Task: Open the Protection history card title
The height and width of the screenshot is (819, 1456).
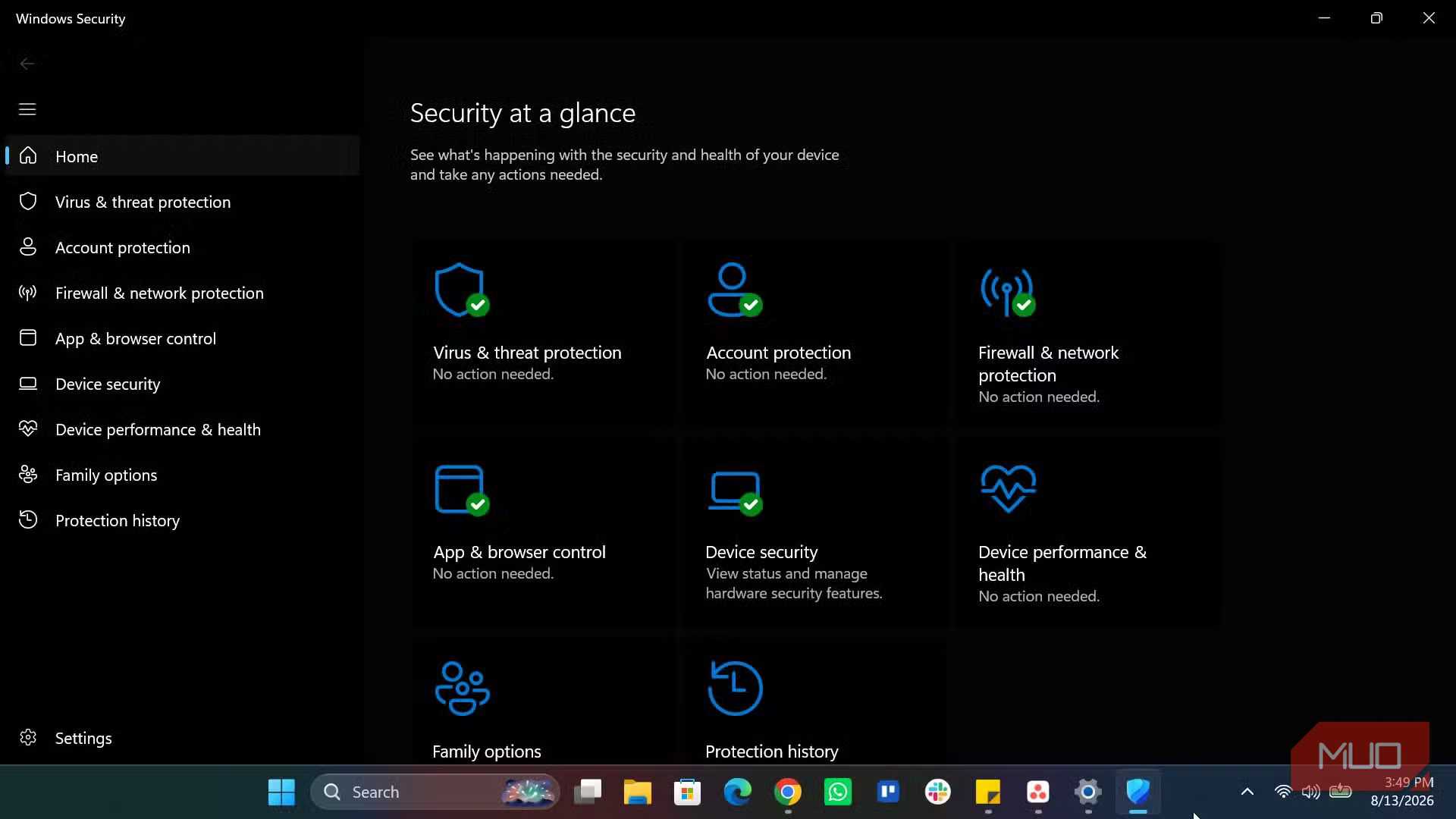Action: coord(771,752)
